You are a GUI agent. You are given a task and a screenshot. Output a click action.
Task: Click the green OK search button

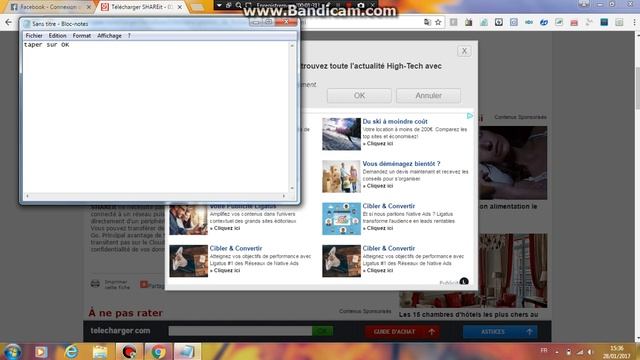click(322, 331)
